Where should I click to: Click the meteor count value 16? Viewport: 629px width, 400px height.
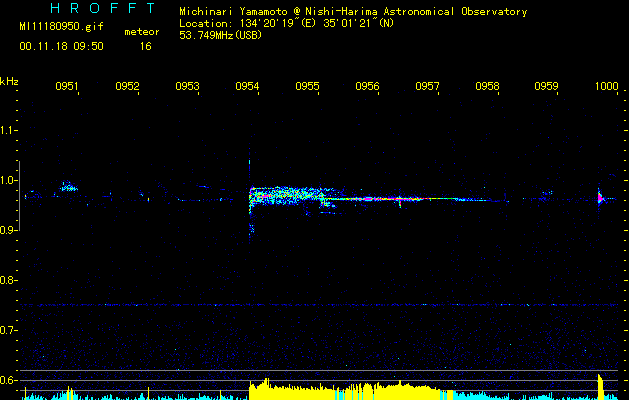pos(146,47)
